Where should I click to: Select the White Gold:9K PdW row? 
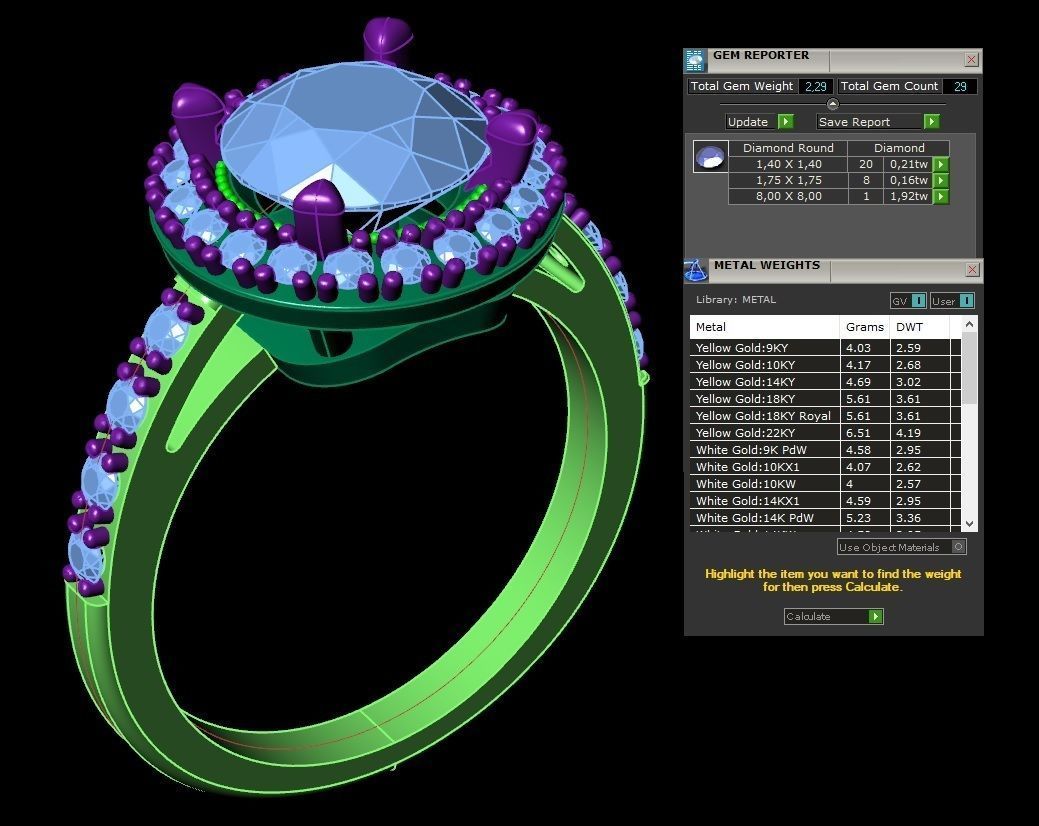[825, 450]
